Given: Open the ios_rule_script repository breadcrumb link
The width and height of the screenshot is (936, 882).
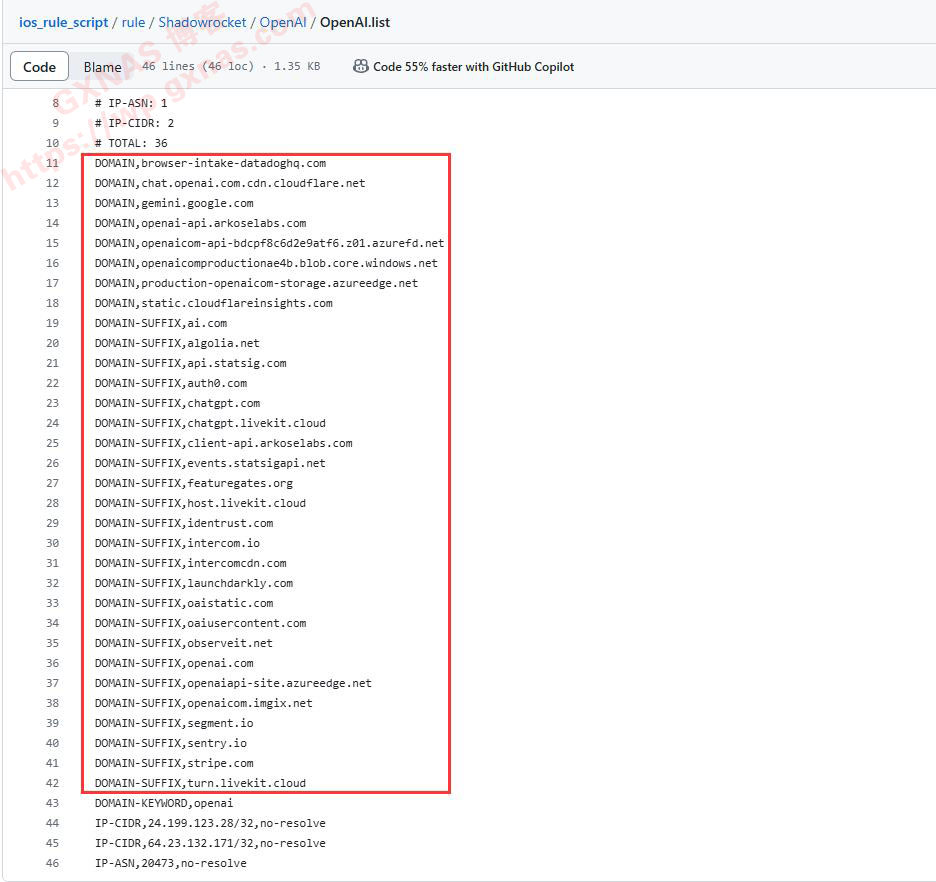Looking at the screenshot, I should pos(64,22).
